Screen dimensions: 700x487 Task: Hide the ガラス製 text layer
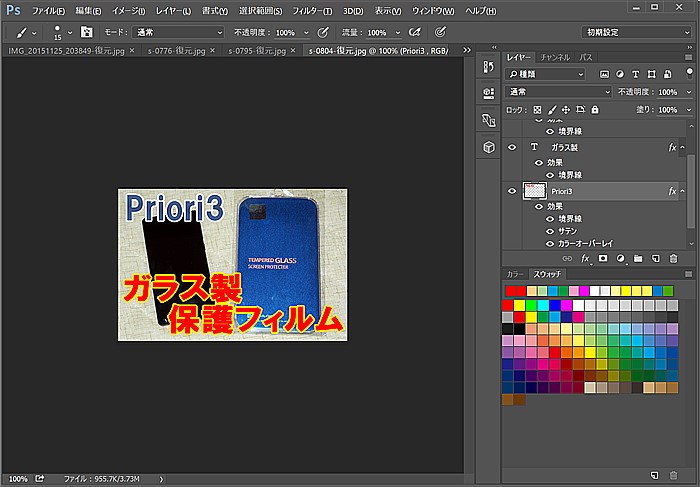[512, 147]
